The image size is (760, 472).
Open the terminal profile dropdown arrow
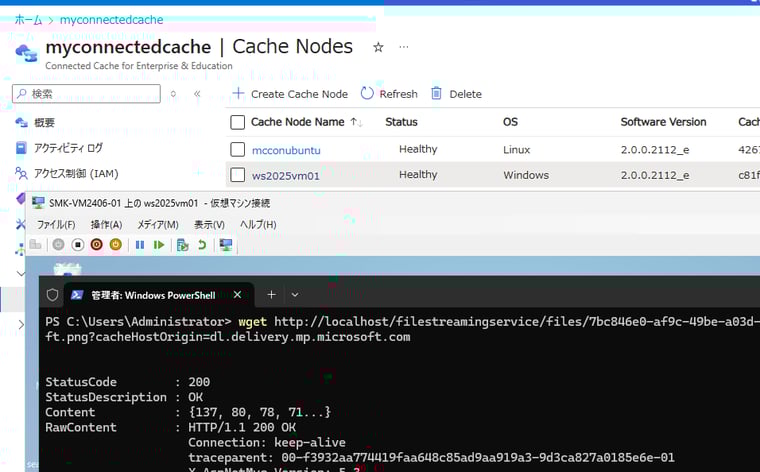[x=295, y=295]
